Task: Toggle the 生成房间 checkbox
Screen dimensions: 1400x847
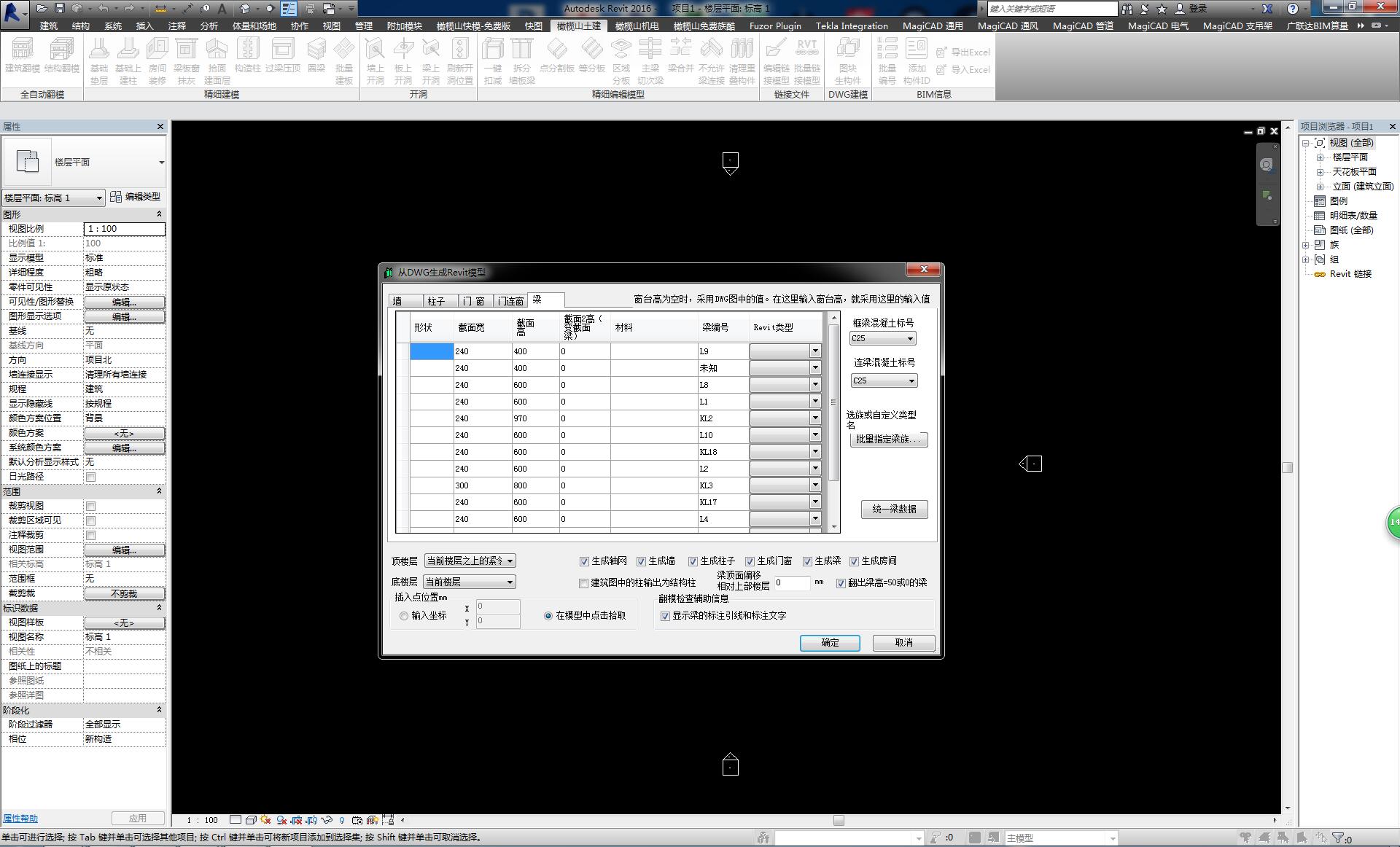Action: click(x=854, y=561)
